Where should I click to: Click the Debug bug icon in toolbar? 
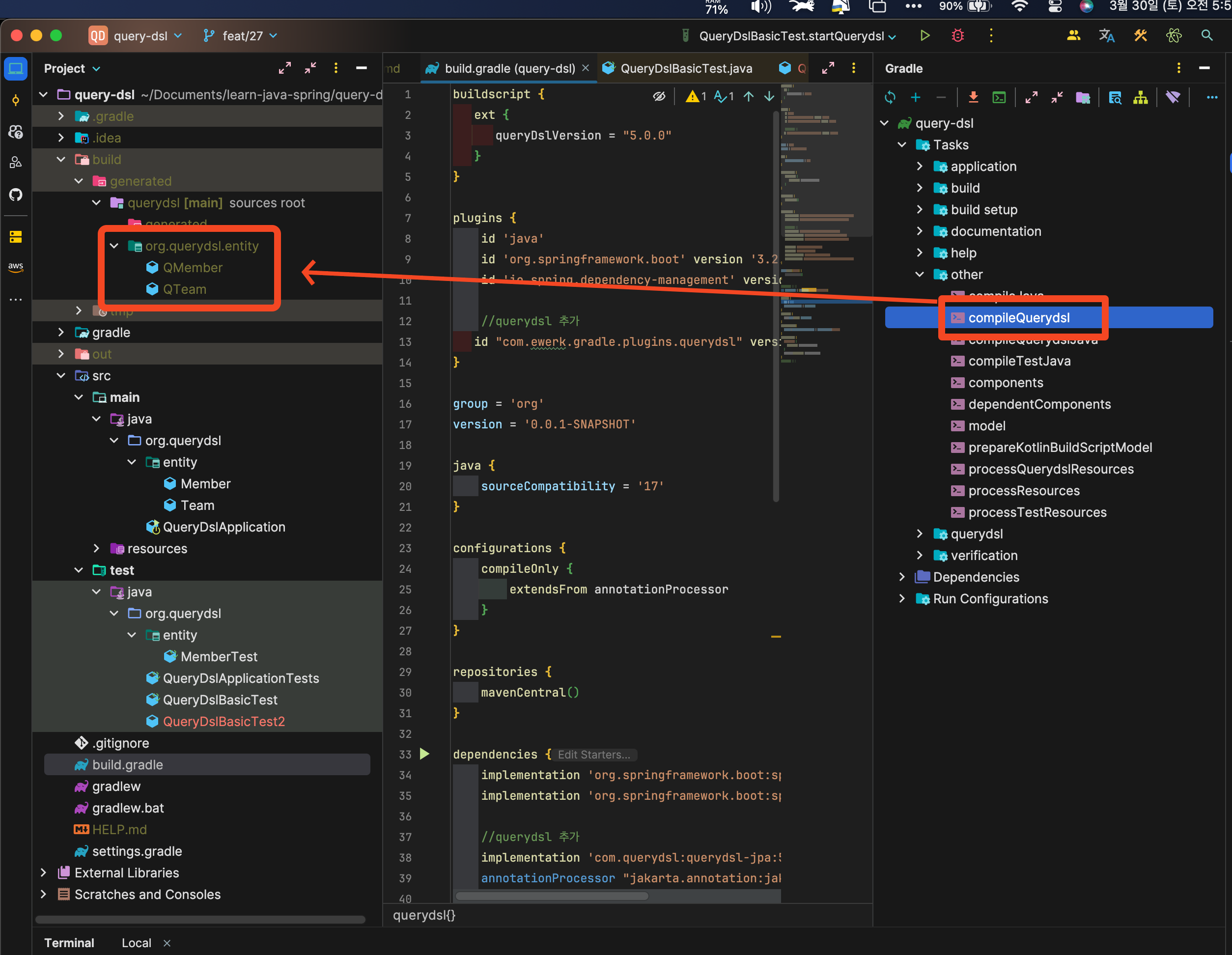(957, 36)
